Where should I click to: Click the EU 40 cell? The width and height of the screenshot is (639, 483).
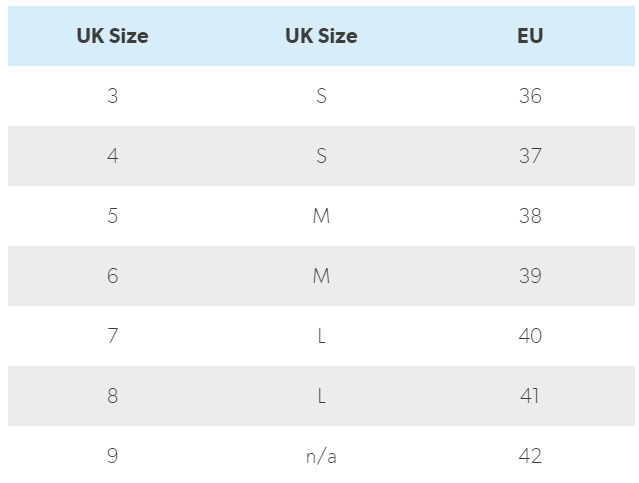pyautogui.click(x=530, y=336)
